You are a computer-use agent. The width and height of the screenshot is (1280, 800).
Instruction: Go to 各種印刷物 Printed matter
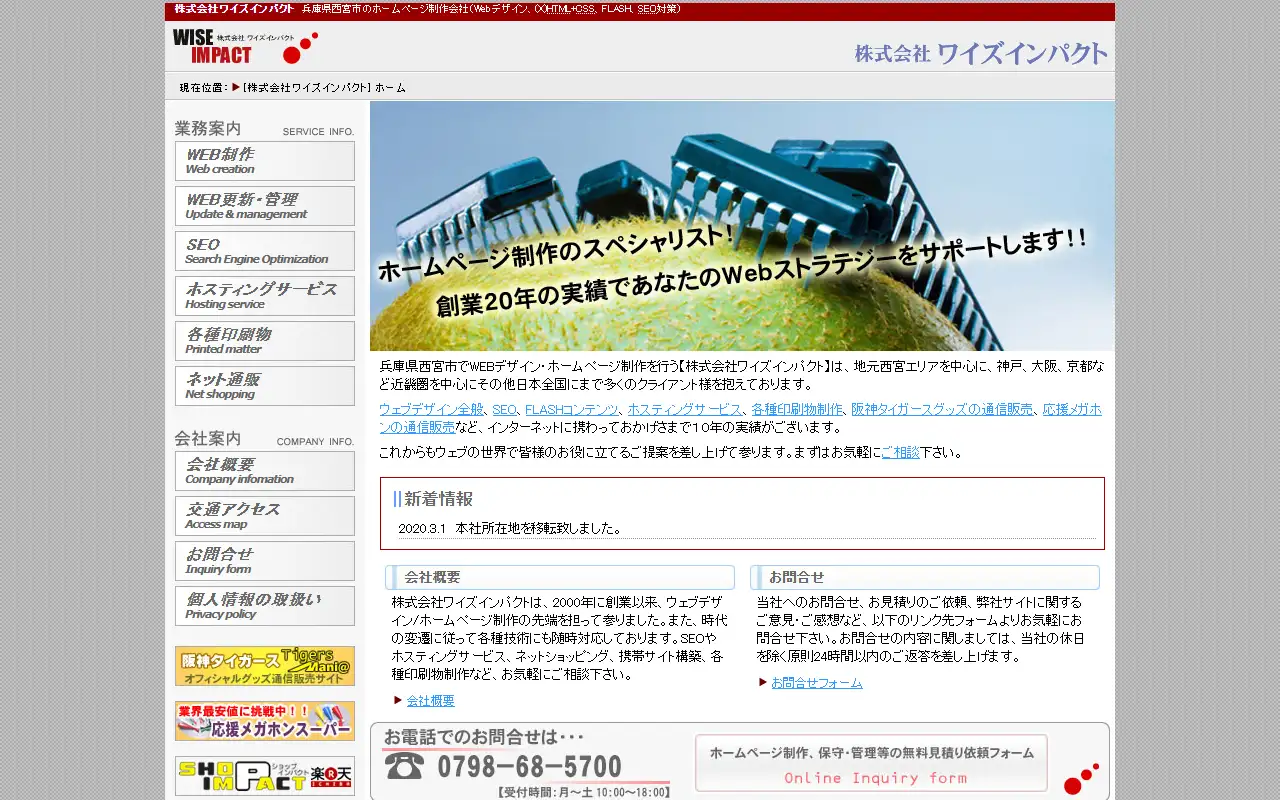tap(265, 341)
